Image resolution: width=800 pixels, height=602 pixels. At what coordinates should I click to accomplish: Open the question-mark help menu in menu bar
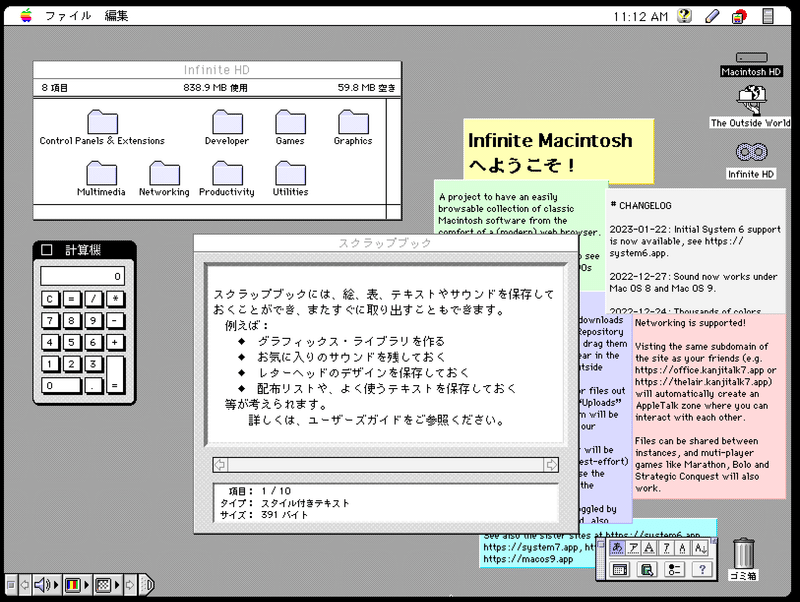[685, 16]
